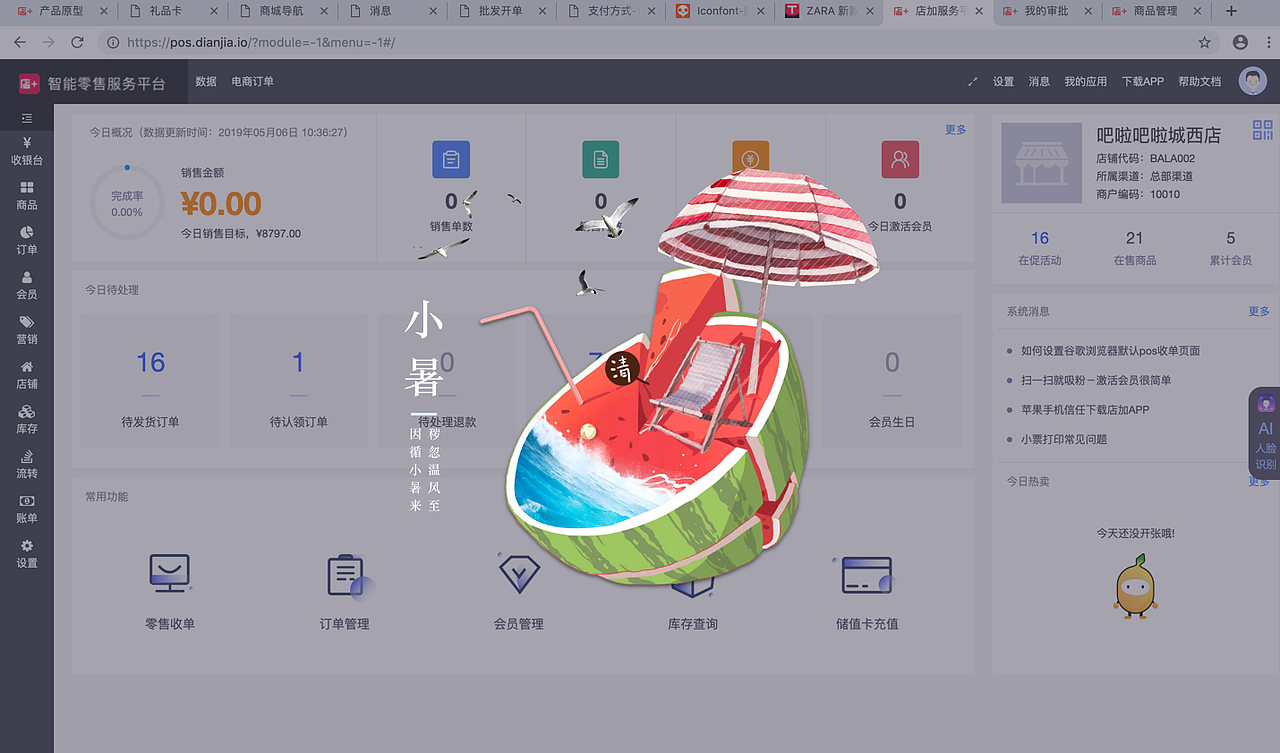Open a new browser tab with plus
This screenshot has width=1280, height=753.
[x=1231, y=11]
